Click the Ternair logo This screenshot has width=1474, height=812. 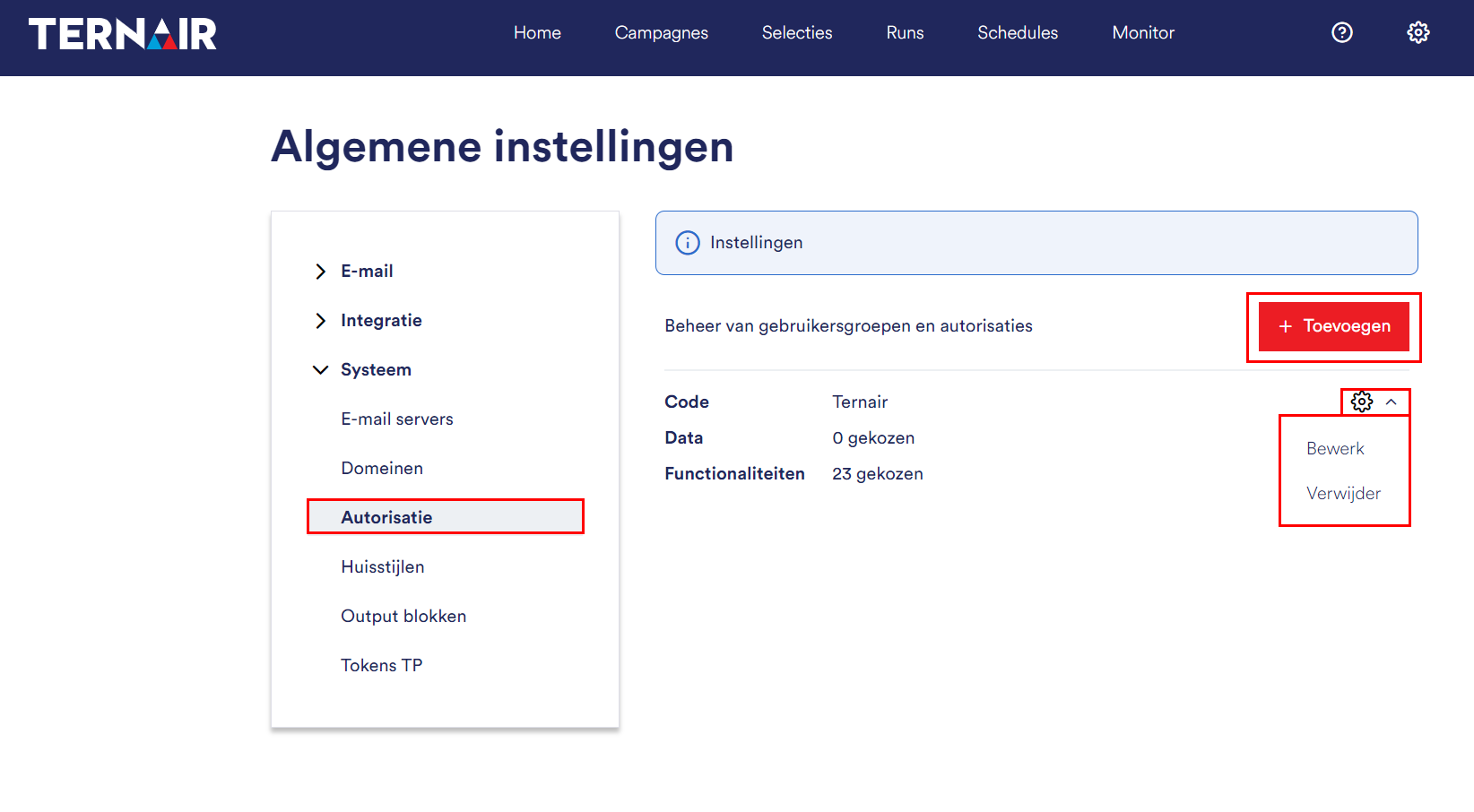[x=123, y=34]
